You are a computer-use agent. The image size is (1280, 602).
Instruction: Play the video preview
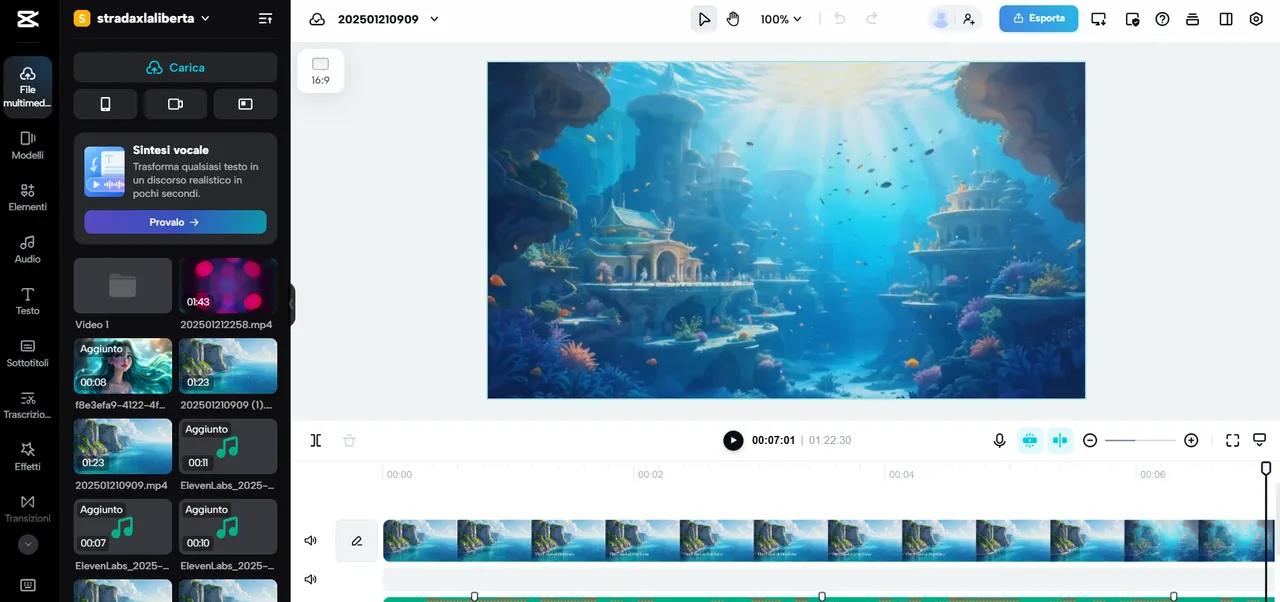point(733,440)
